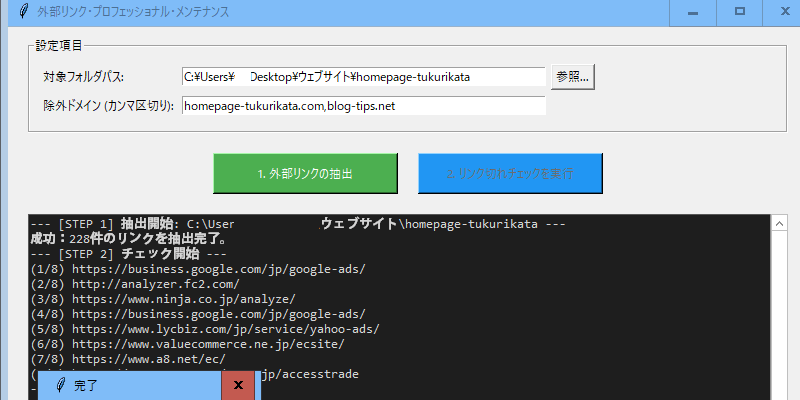Click the [STEP 1] 抽出開始 log line
The image size is (800, 400).
coord(298,224)
